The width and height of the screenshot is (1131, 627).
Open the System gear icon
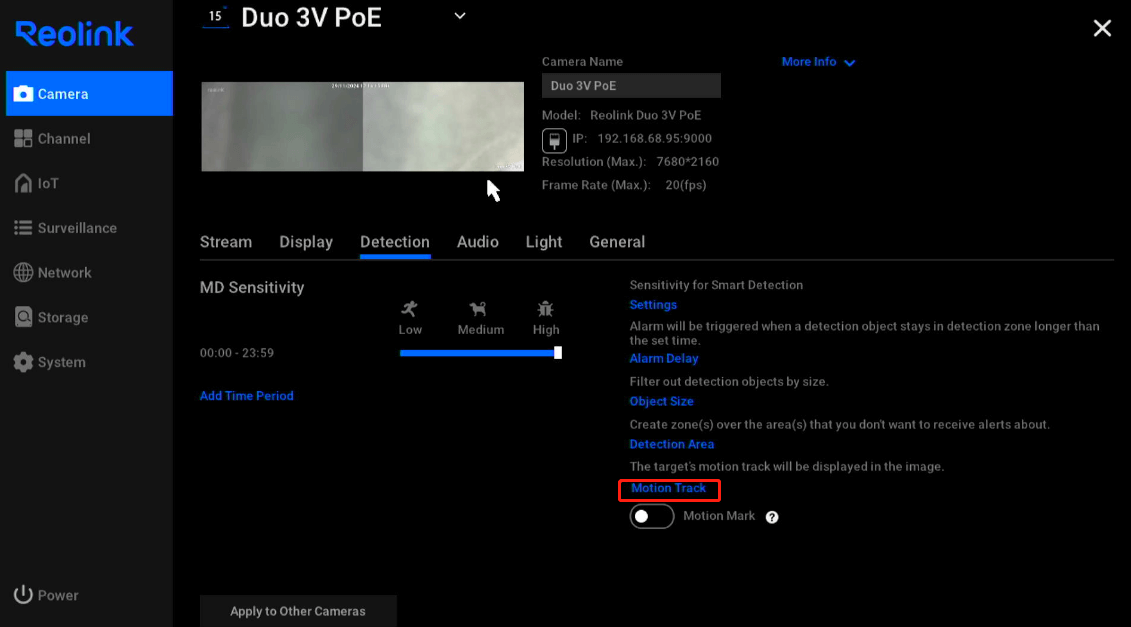pyautogui.click(x=23, y=362)
